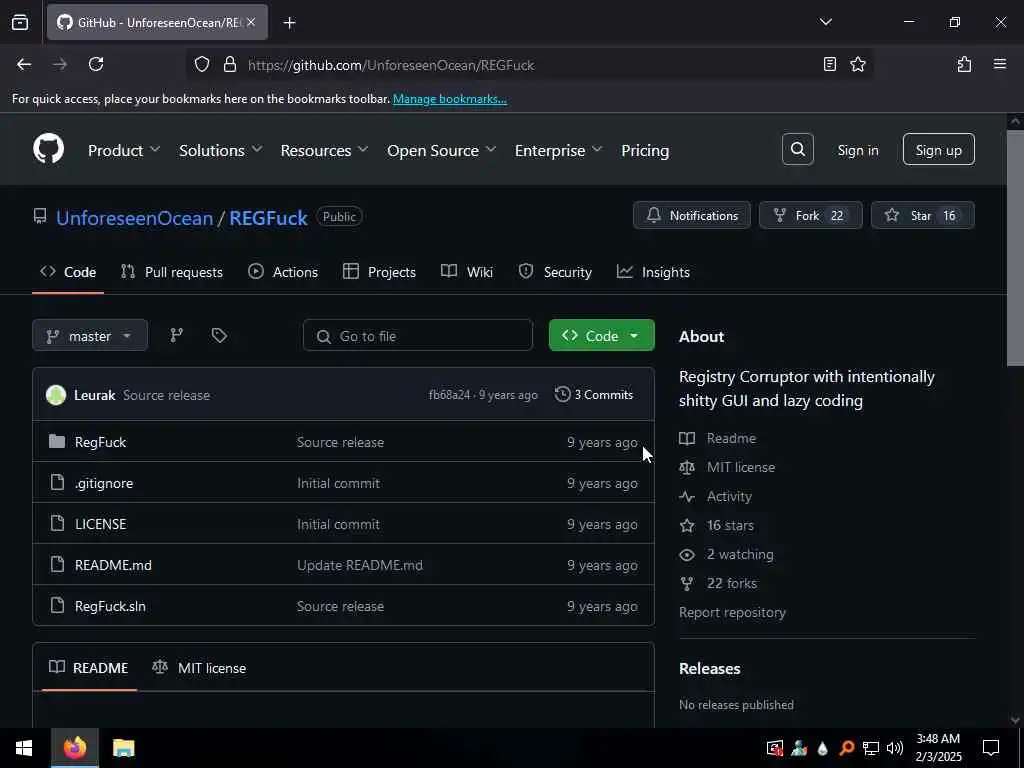Expand the Resources navigation menu
Image resolution: width=1024 pixels, height=768 pixels.
325,150
